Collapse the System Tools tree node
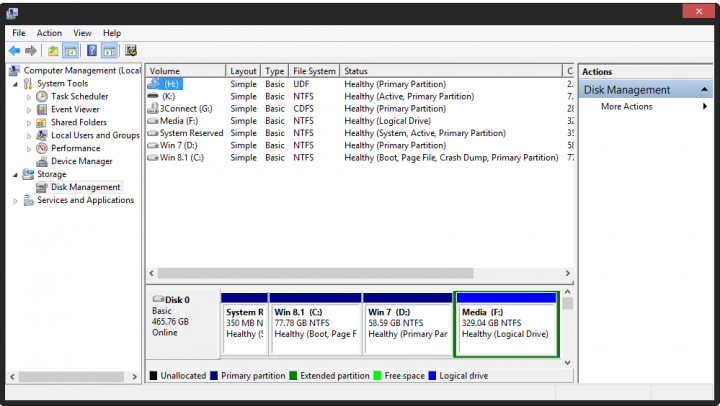720x406 pixels. 16,84
